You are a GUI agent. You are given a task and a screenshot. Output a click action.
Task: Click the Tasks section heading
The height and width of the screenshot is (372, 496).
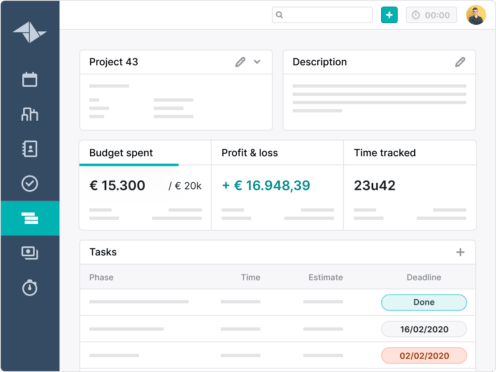[103, 252]
